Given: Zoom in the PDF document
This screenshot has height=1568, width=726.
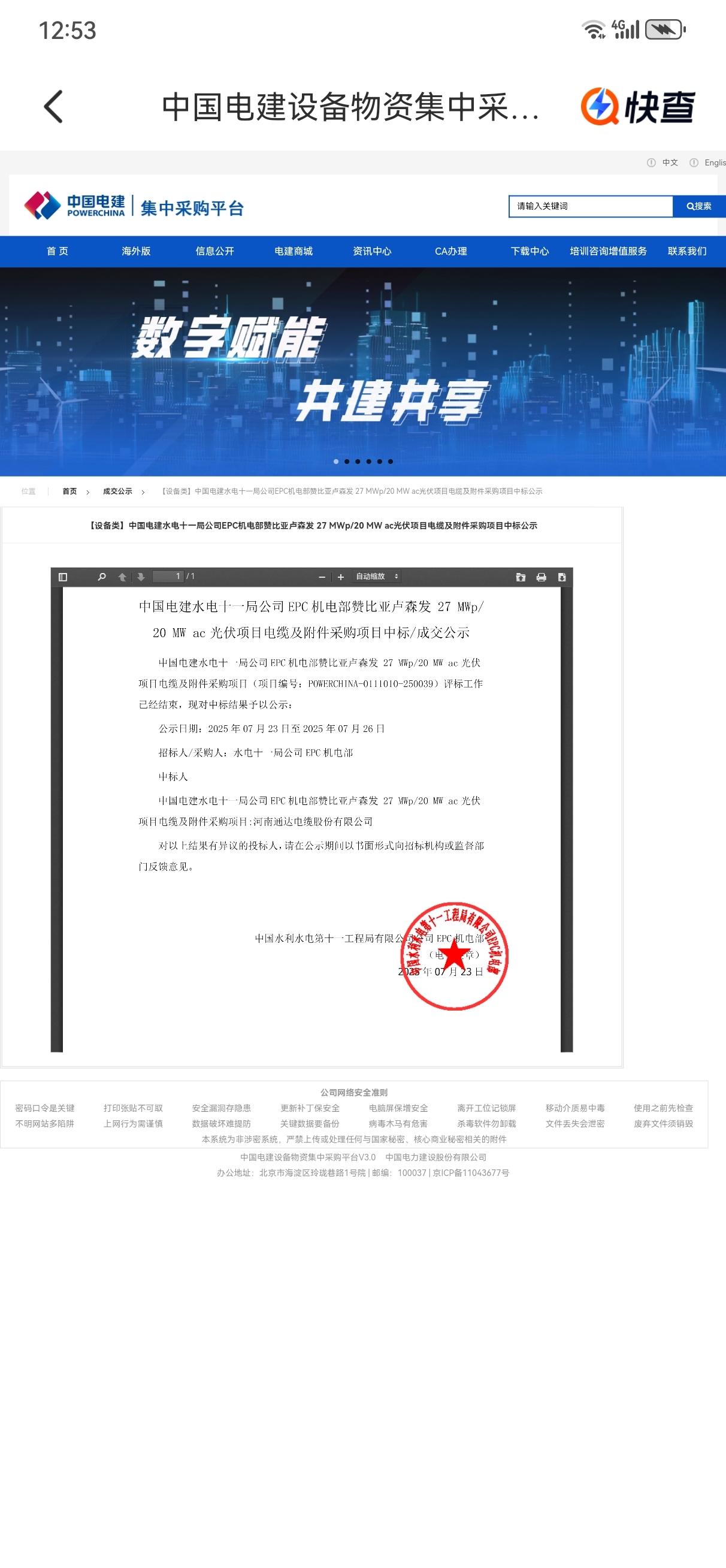Looking at the screenshot, I should tap(341, 577).
